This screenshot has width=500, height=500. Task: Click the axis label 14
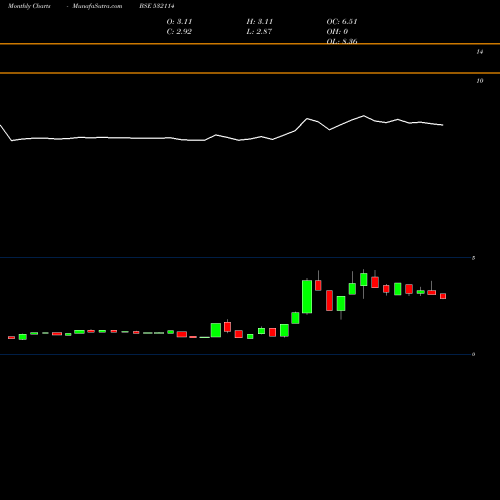pyautogui.click(x=480, y=52)
